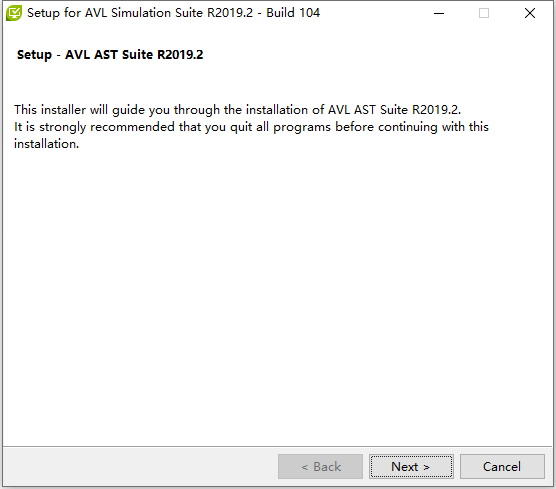This screenshot has width=556, height=489.
Task: Click the 'It is strongly recommended' line
Action: point(94,127)
